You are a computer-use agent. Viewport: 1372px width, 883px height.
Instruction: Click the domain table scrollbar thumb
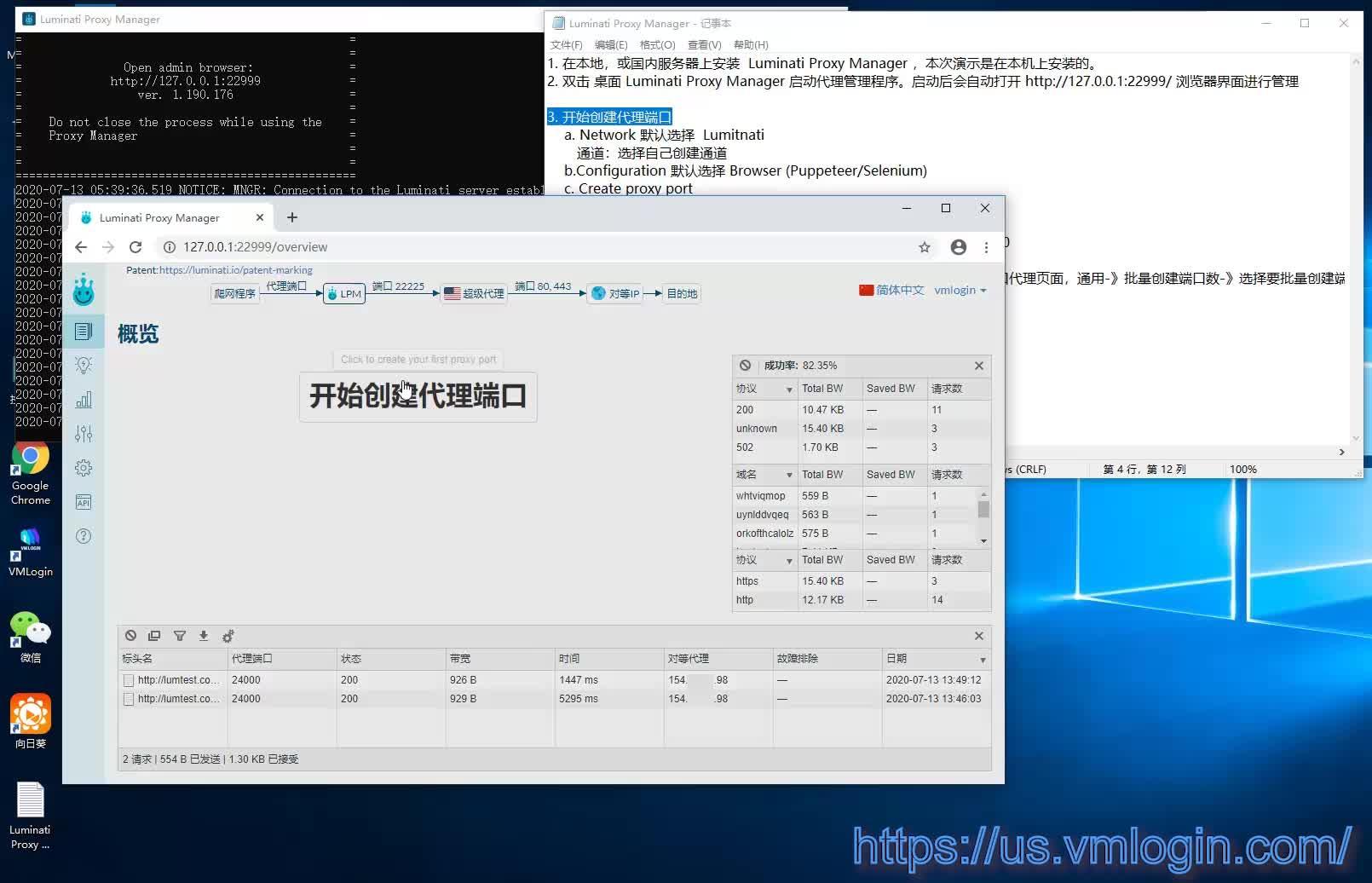(983, 510)
